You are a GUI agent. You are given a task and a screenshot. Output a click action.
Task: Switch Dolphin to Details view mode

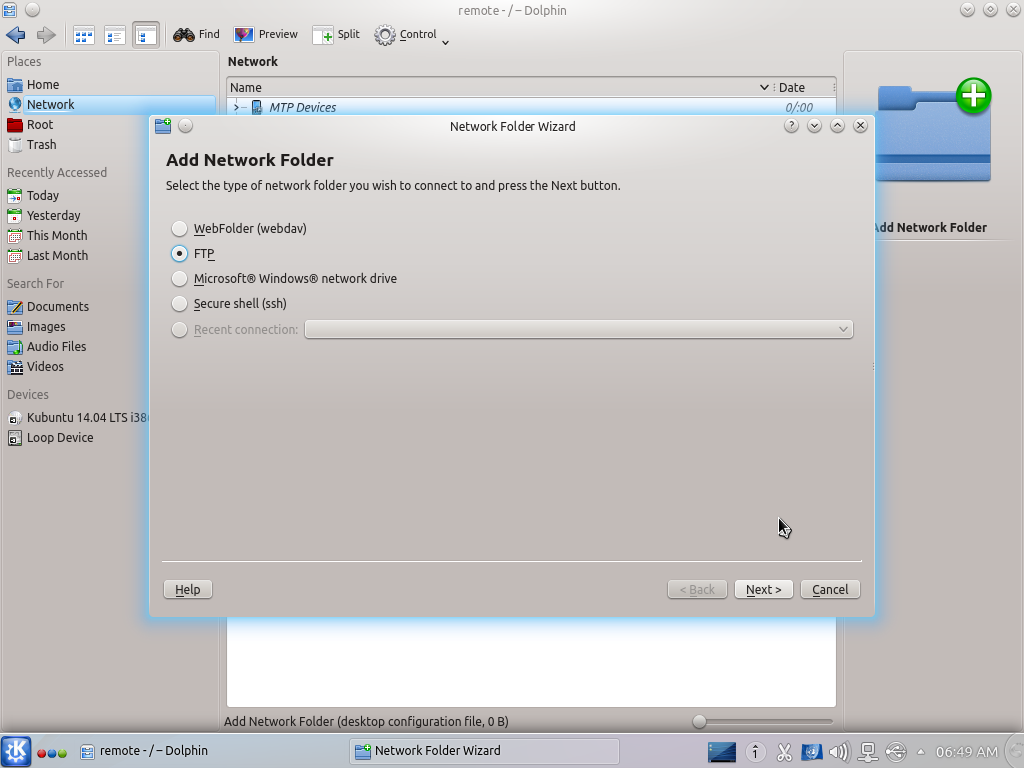[146, 35]
